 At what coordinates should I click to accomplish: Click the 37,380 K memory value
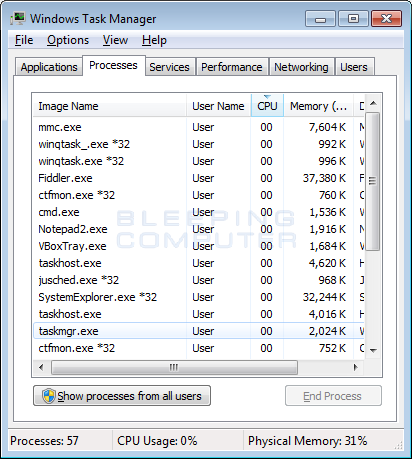[324, 178]
